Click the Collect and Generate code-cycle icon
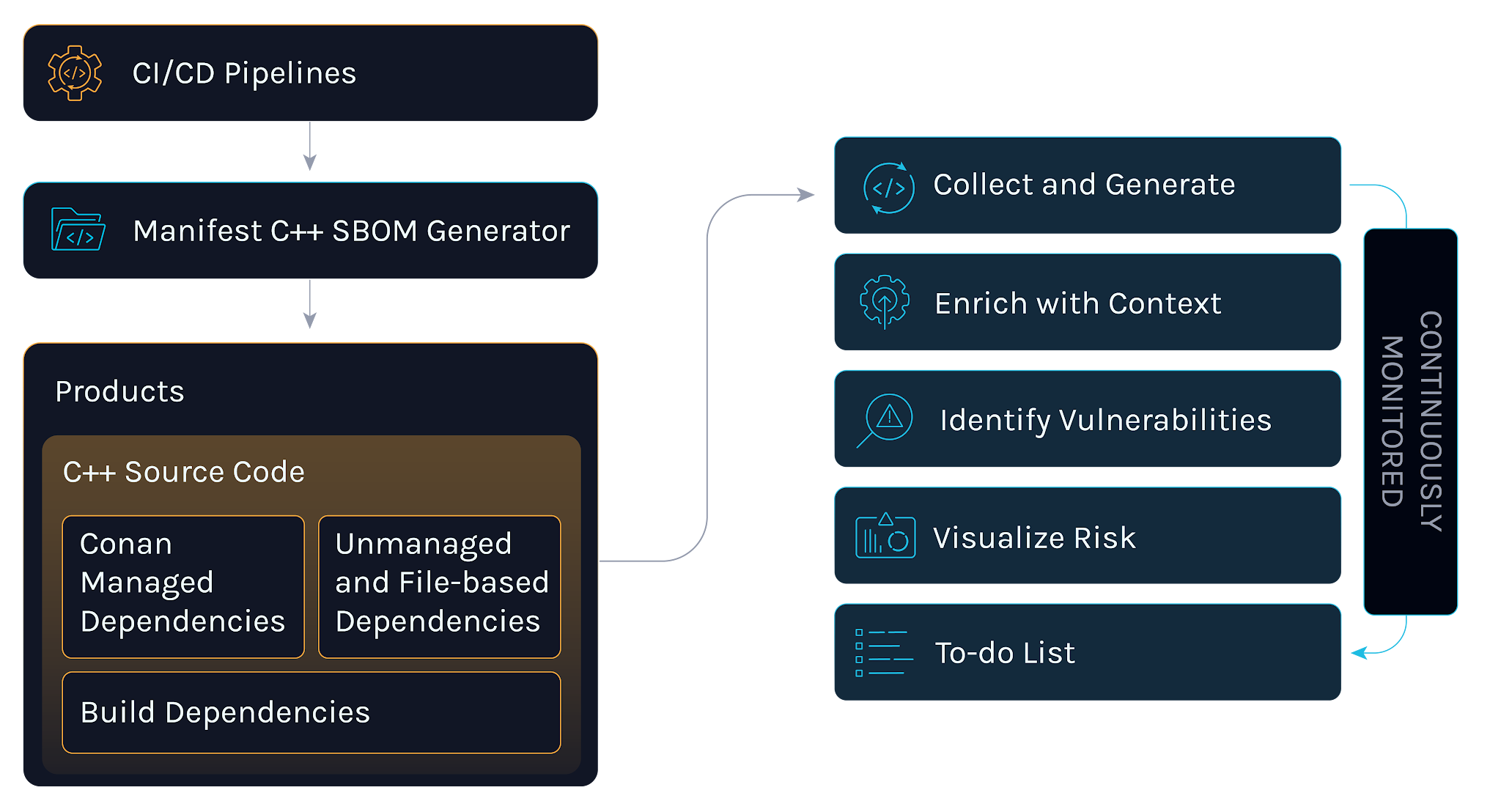The width and height of the screenshot is (1501, 812). (x=888, y=188)
